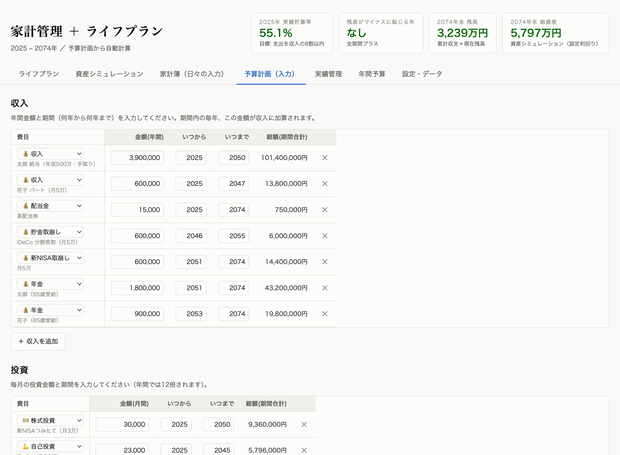Image resolution: width=620 pixels, height=455 pixels.
Task: Open the 株式投資 category dropdown
Action: coord(50,420)
